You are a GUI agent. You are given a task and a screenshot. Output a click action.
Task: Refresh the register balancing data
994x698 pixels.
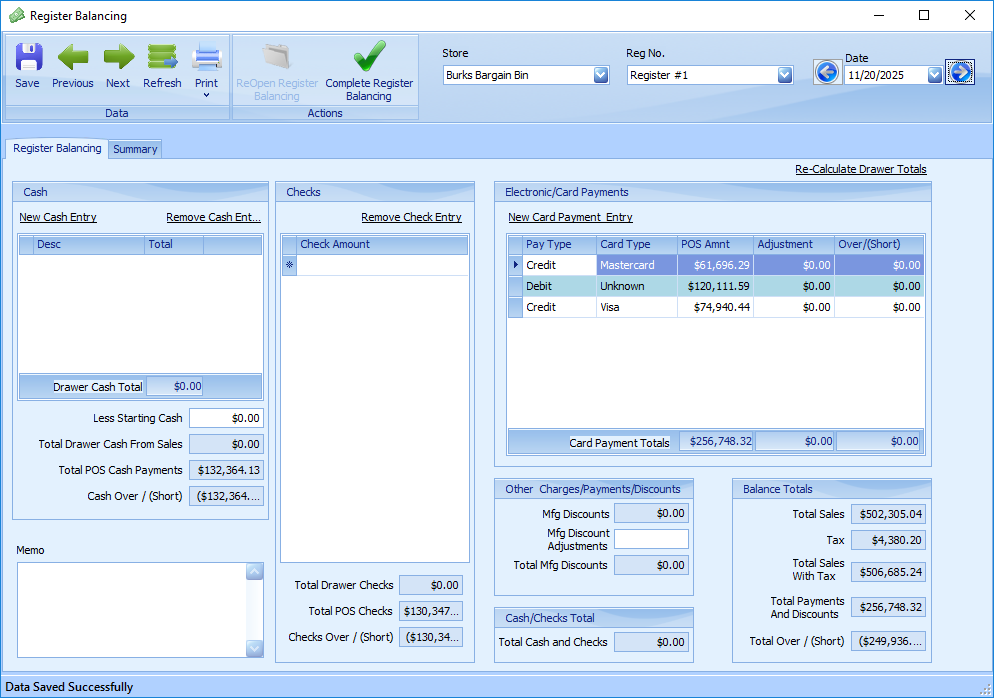click(x=162, y=58)
